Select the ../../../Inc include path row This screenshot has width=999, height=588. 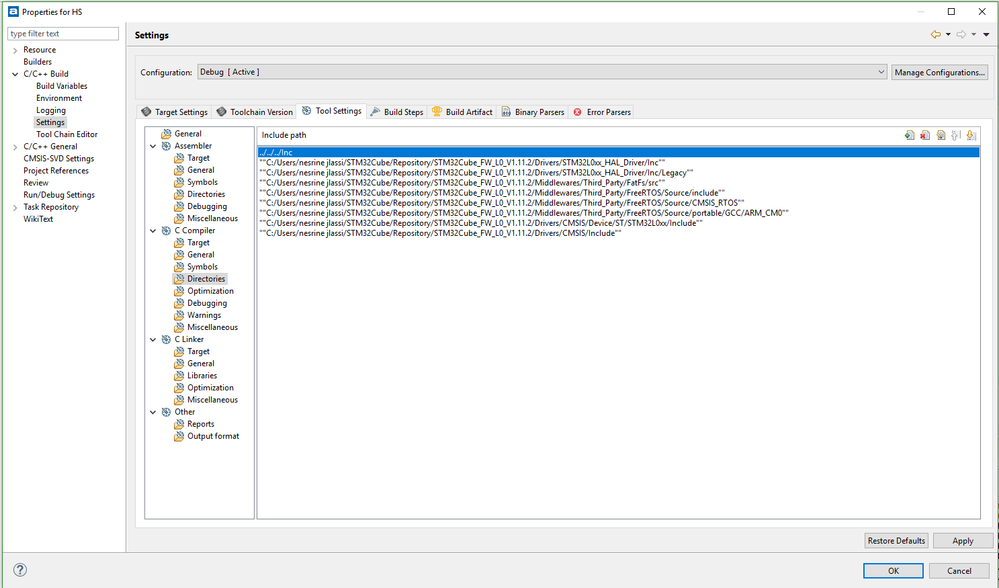click(x=618, y=153)
